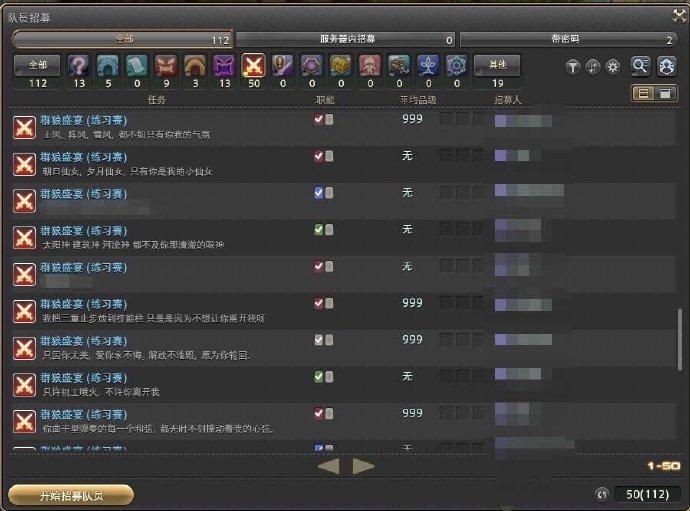The image size is (690, 511).
Task: Select the blue gear-ring category icon before 其他
Action: coord(456,66)
